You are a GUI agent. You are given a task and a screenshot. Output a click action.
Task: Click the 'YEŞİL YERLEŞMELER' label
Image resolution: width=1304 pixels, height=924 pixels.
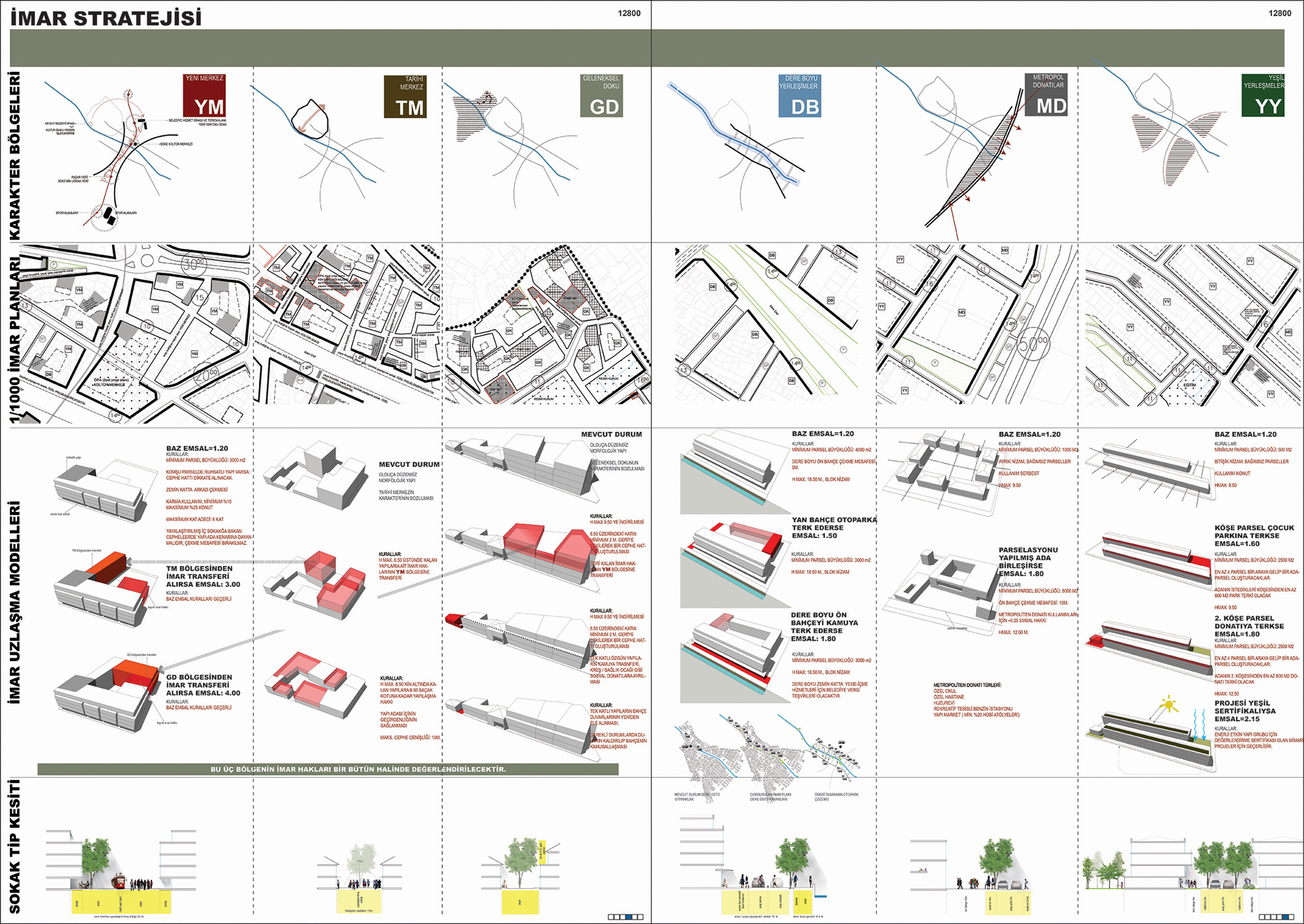click(1264, 82)
